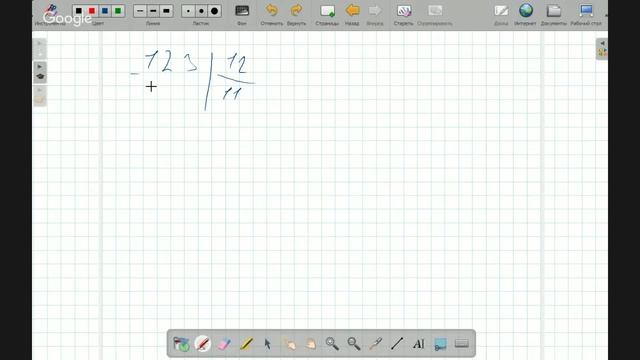
Task: Open the Фон background options
Action: pyautogui.click(x=242, y=11)
